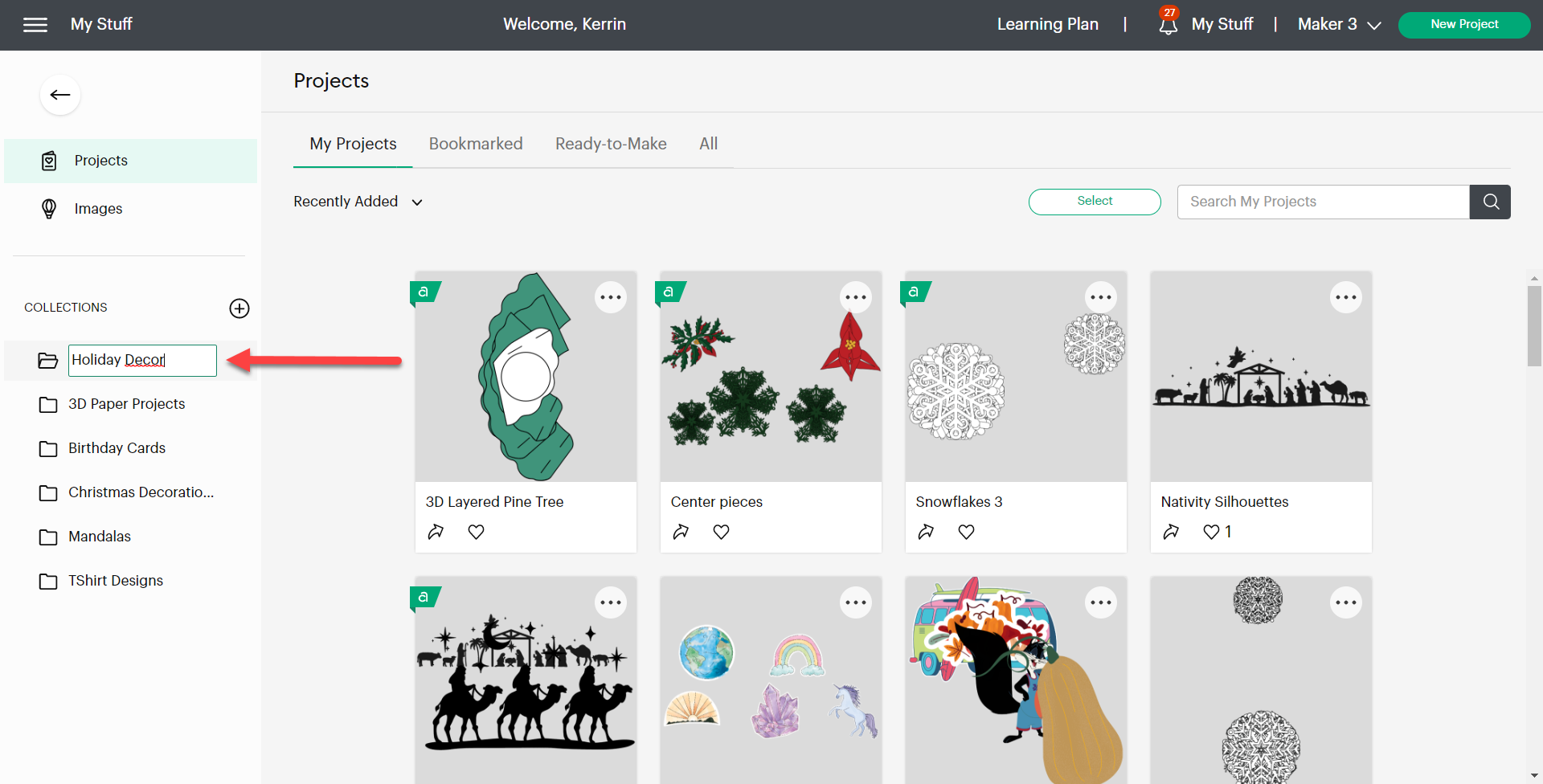Heart the 3D Layered Pine Tree project

coord(476,532)
